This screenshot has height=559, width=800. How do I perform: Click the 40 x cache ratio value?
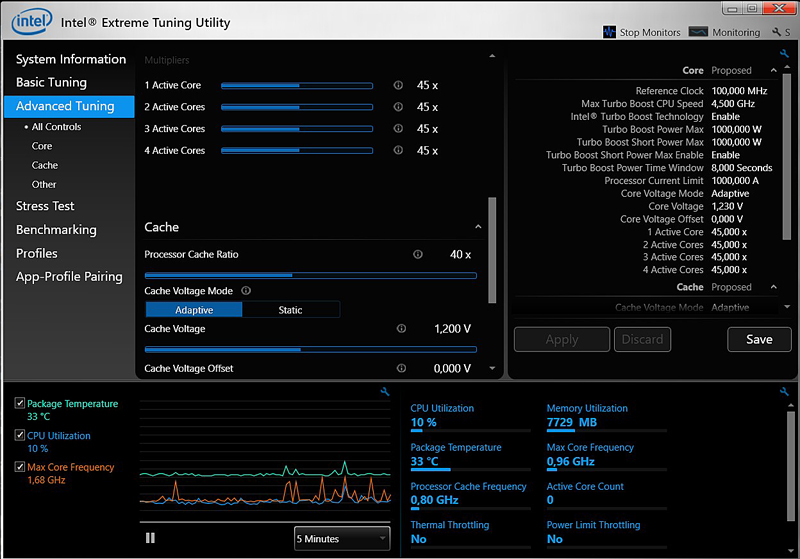[x=460, y=254]
